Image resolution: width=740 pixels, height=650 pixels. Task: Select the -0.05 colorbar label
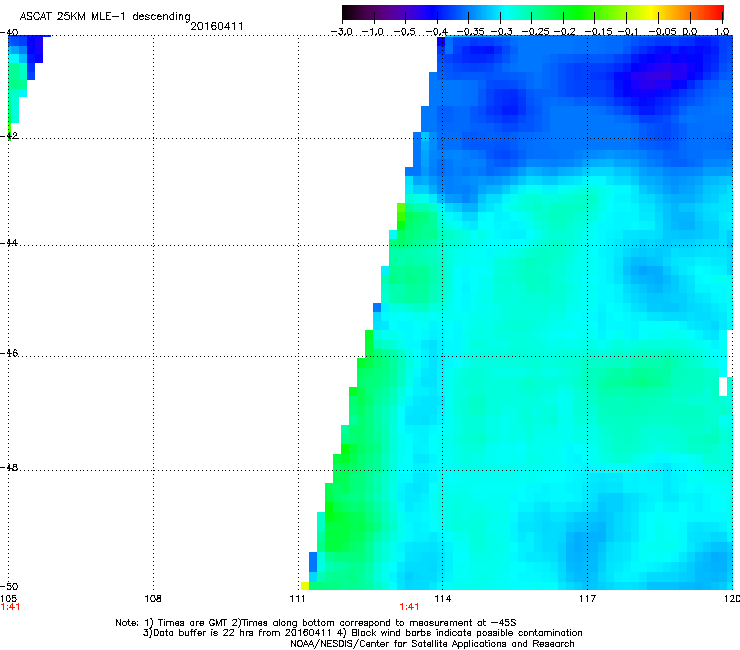click(662, 32)
